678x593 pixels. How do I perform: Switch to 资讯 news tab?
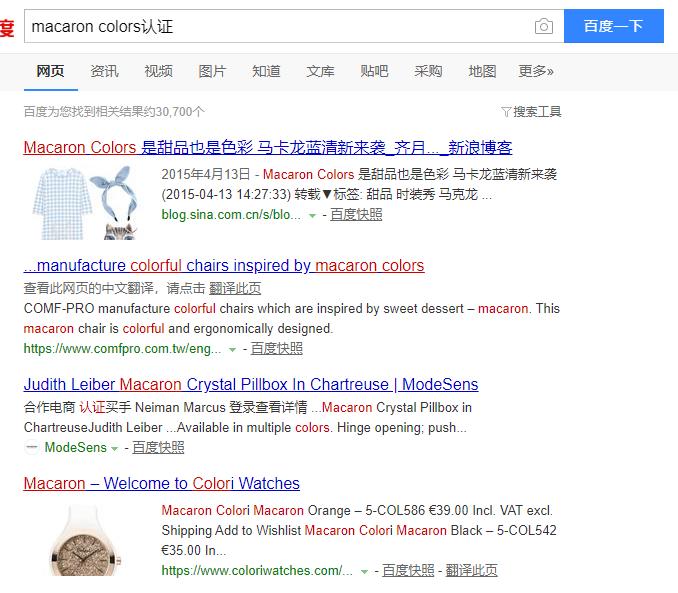[x=104, y=71]
